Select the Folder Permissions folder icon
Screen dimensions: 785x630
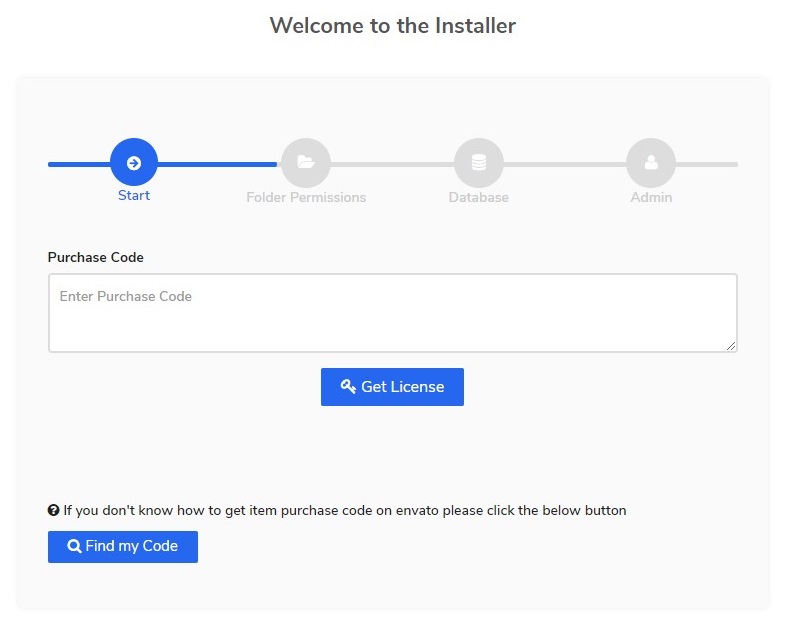pos(306,163)
